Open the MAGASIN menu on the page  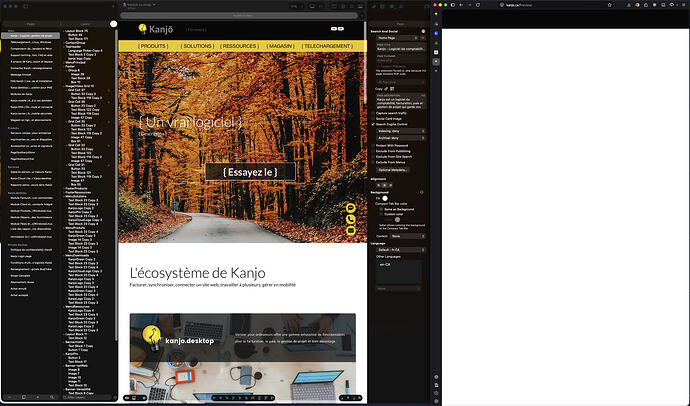(280, 46)
